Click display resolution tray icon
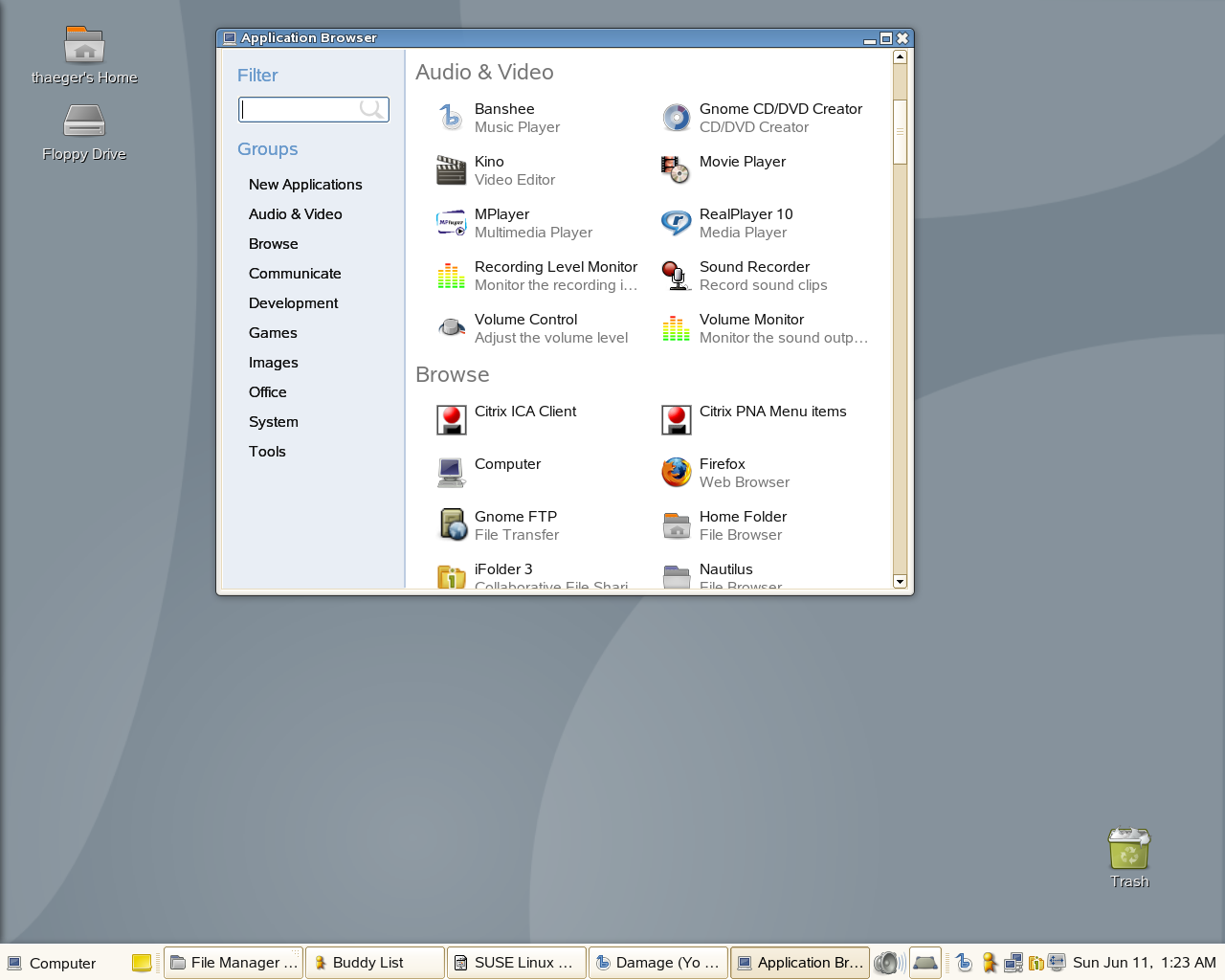Viewport: 1225px width, 980px height. point(1057,962)
